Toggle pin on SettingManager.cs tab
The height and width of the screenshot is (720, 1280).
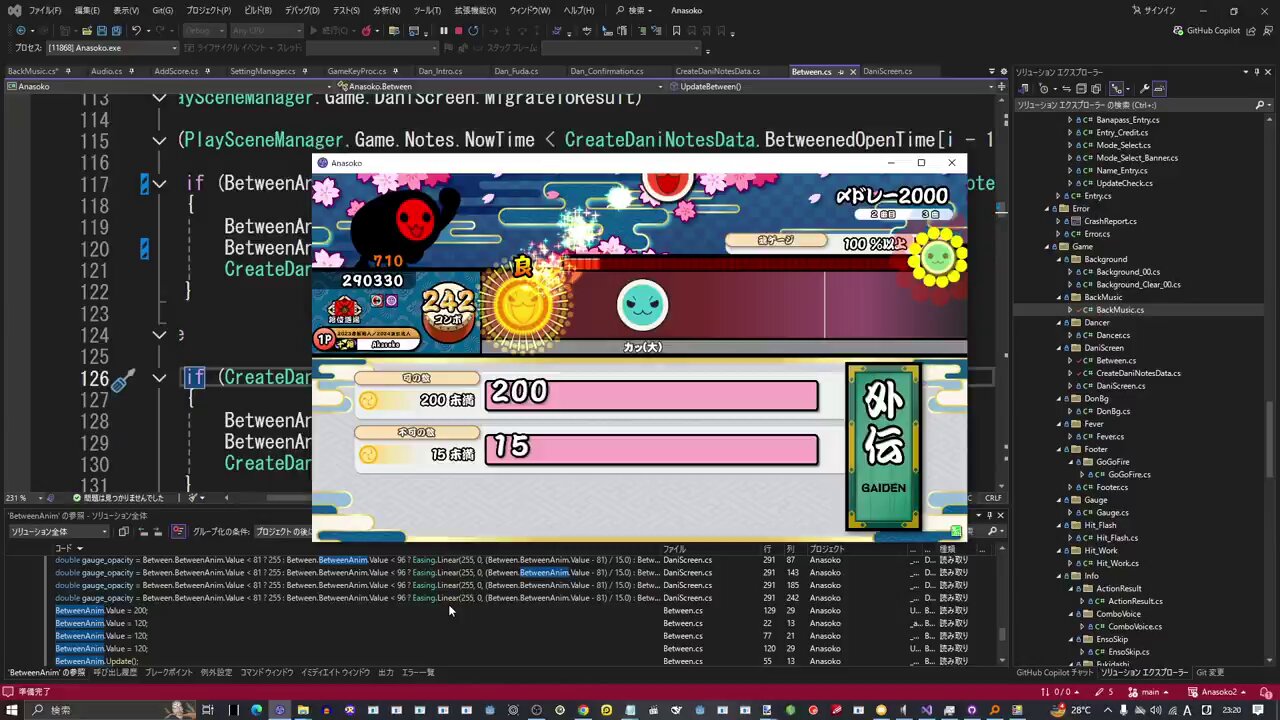coord(303,72)
